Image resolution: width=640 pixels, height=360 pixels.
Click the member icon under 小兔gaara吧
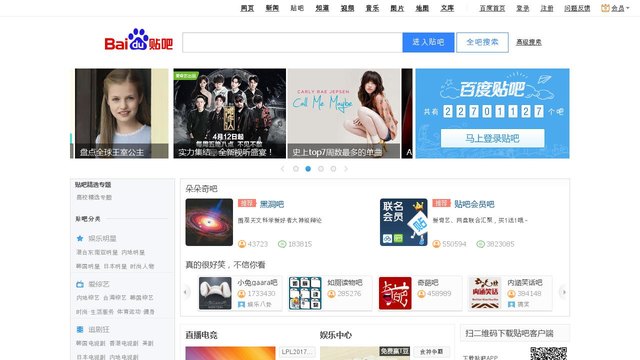tap(241, 294)
